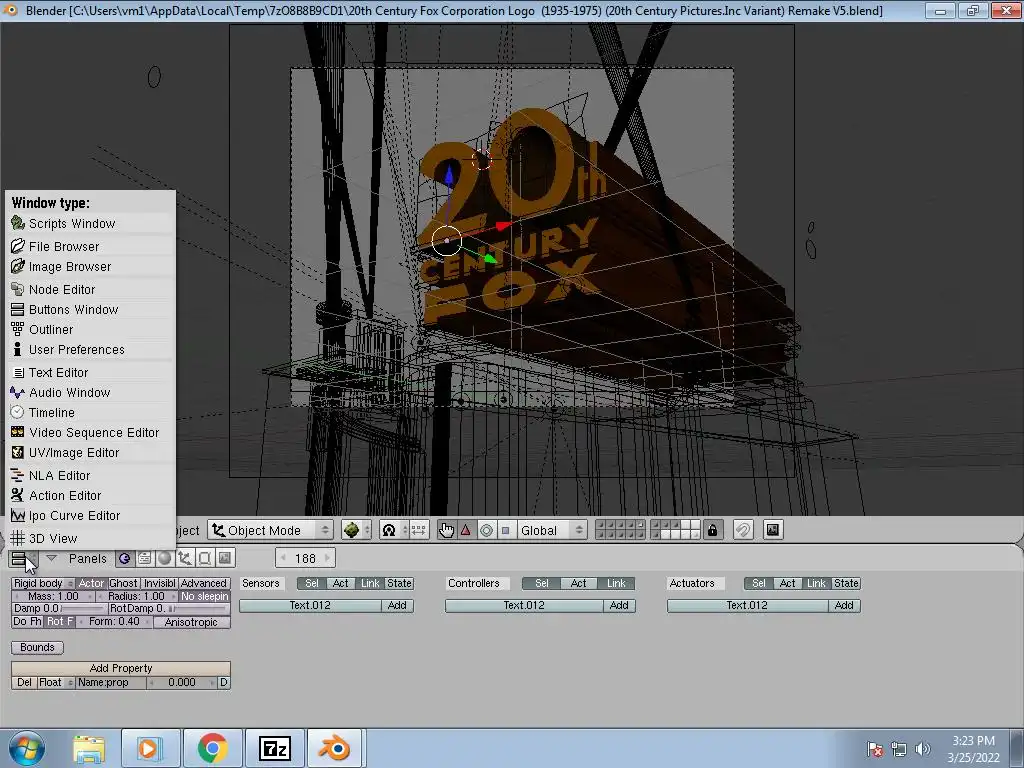Image resolution: width=1024 pixels, height=768 pixels.
Task: Click the render this window image icon
Action: pos(773,530)
